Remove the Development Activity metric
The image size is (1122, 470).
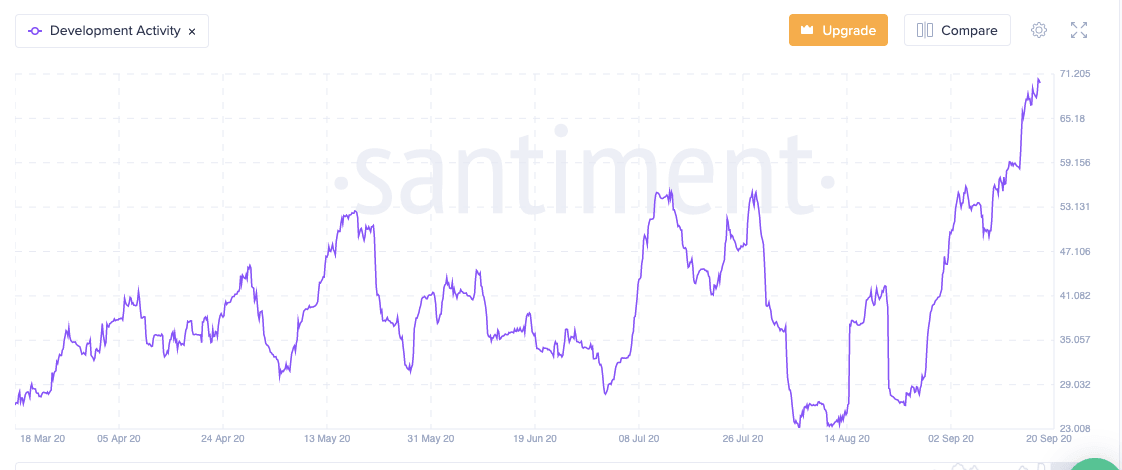click(x=192, y=31)
